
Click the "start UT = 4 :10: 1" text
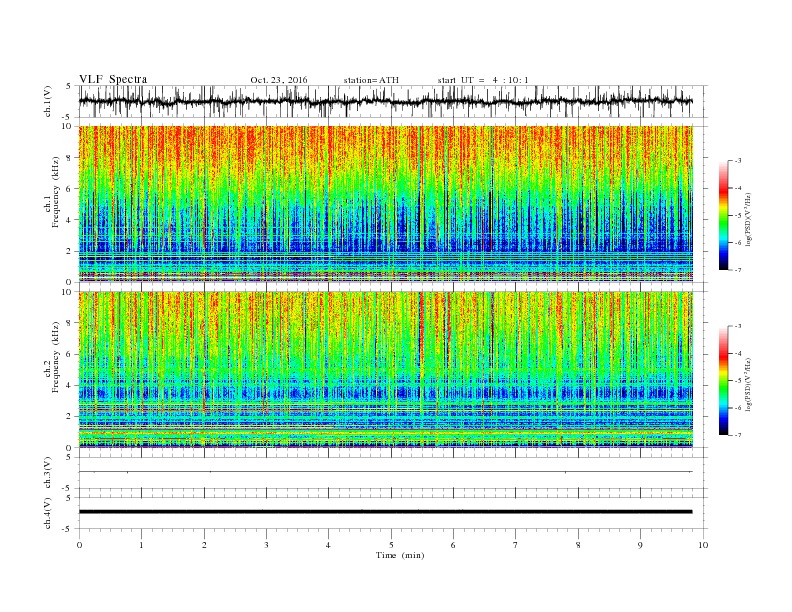click(x=483, y=80)
